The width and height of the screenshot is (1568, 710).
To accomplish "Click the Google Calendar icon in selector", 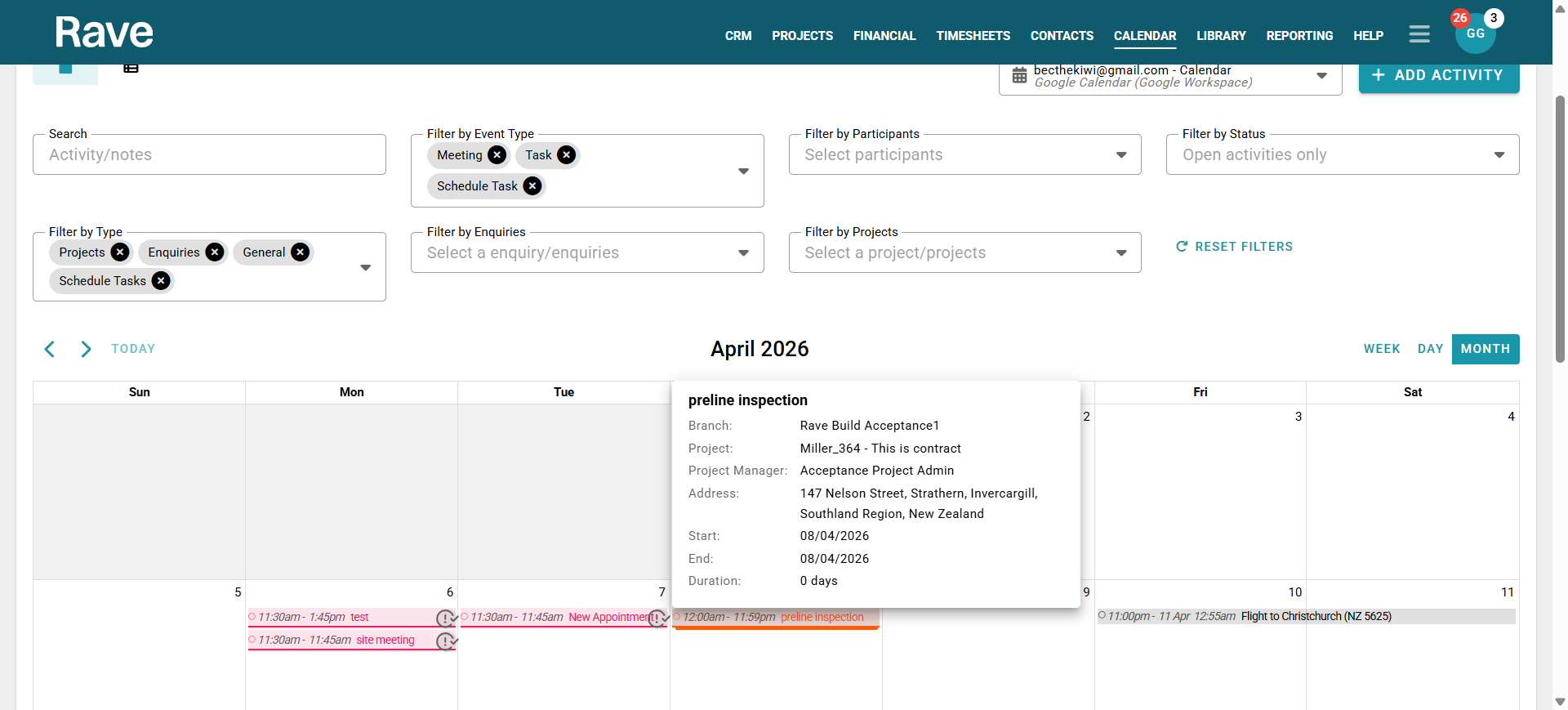I will click(x=1019, y=75).
